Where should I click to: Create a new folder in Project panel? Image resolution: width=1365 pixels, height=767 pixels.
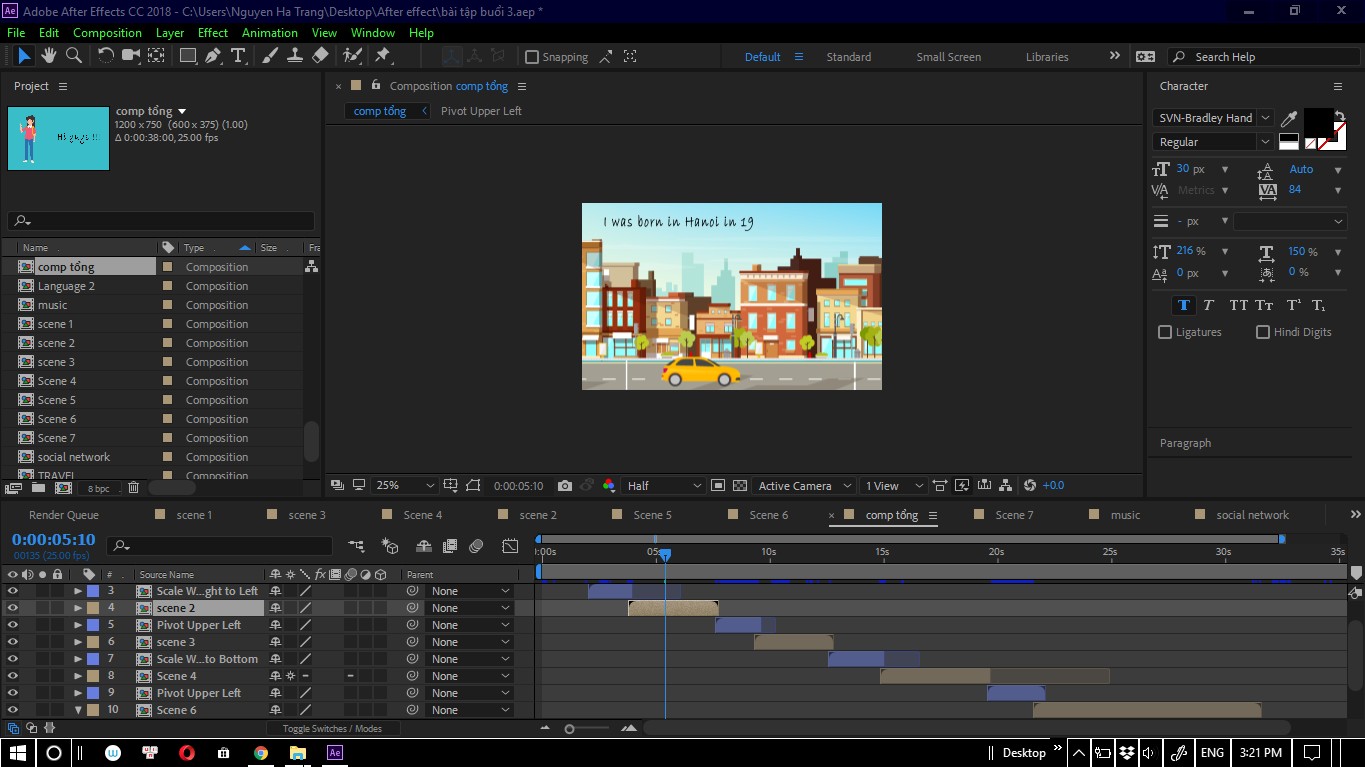(38, 488)
